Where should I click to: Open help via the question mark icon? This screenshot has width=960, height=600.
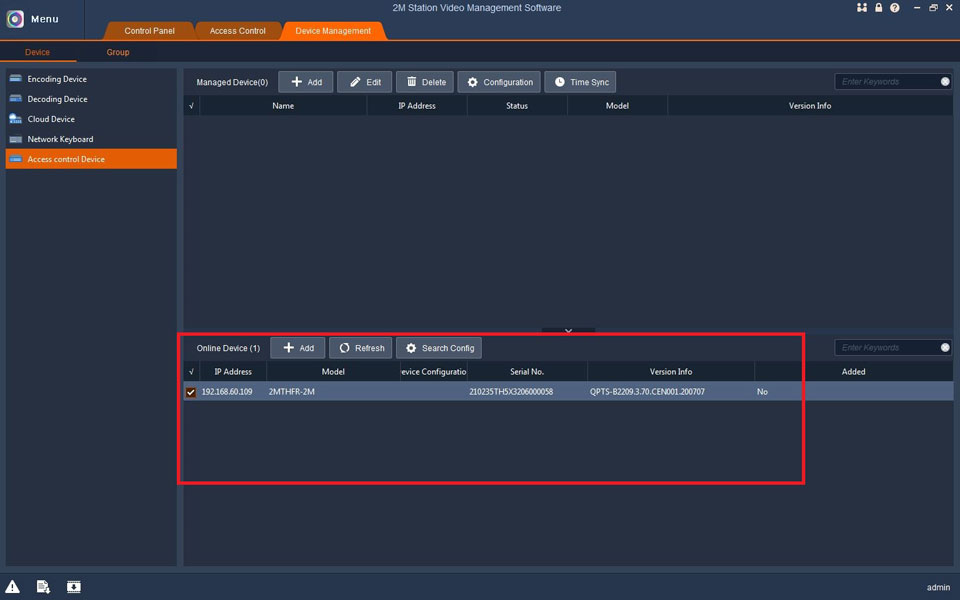(894, 8)
